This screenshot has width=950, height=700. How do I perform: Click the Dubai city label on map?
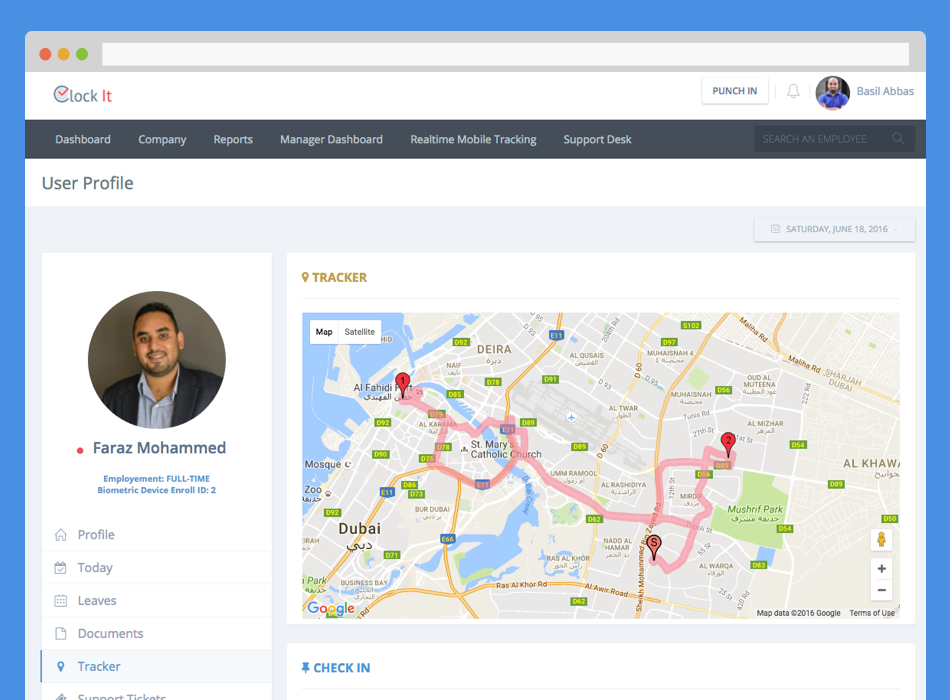(x=359, y=528)
